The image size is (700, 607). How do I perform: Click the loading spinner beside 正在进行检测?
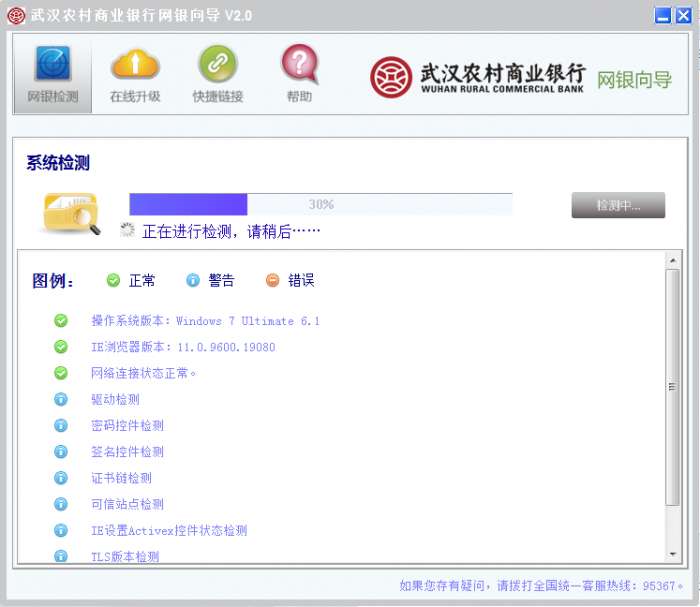[x=127, y=230]
